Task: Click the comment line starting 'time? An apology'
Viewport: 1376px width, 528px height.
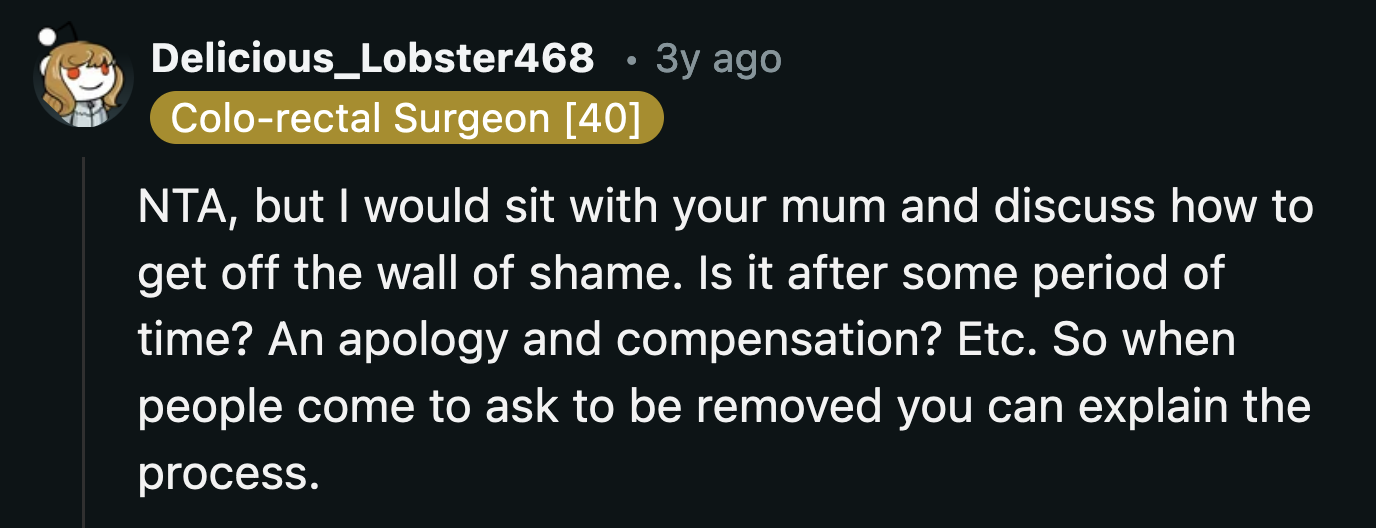Action: (x=686, y=340)
